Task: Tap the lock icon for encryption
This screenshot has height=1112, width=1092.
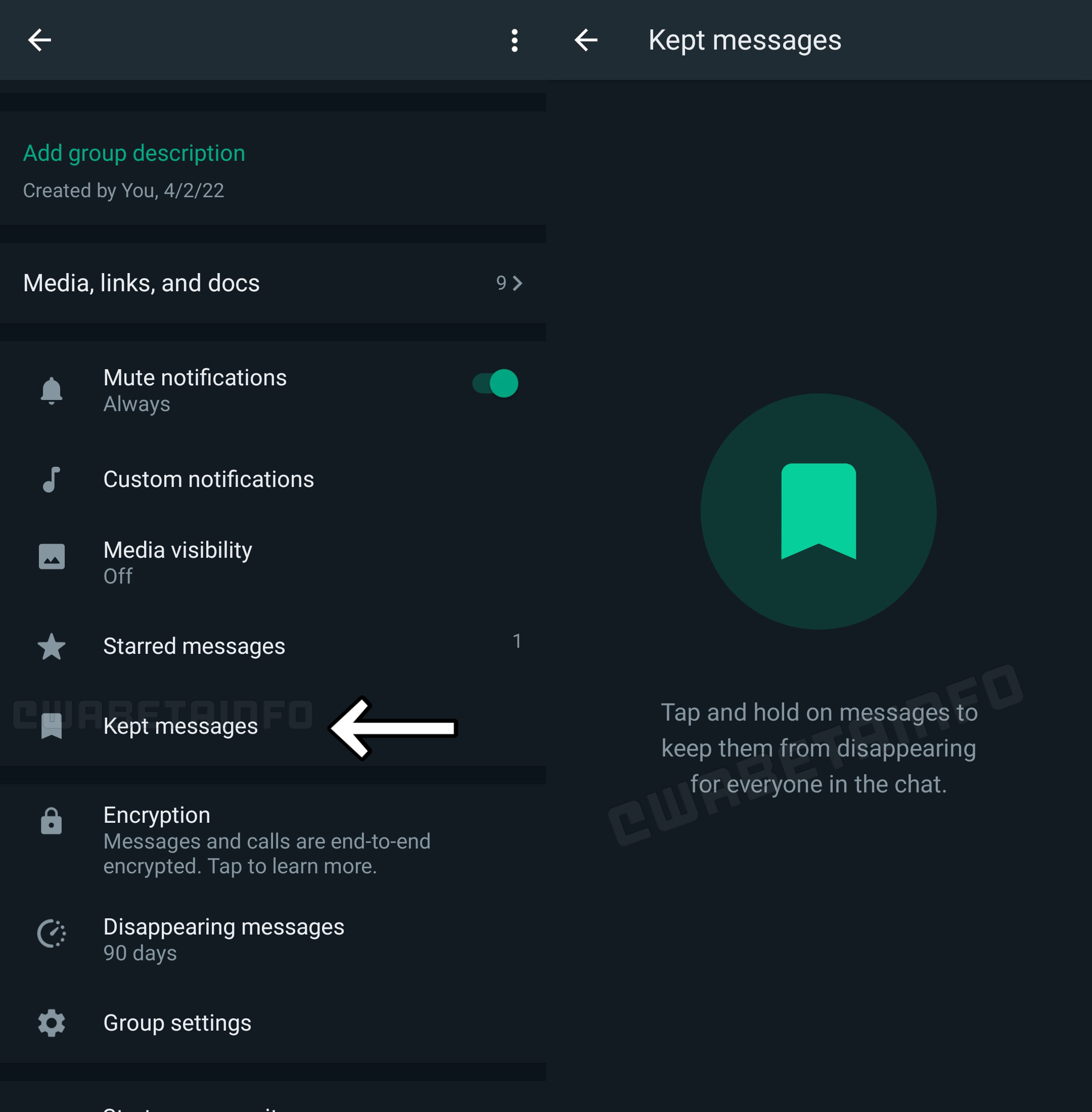Action: click(52, 821)
